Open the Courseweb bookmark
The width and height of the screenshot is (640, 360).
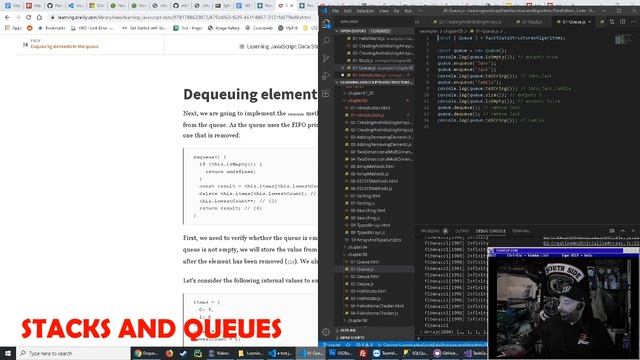(x=259, y=28)
